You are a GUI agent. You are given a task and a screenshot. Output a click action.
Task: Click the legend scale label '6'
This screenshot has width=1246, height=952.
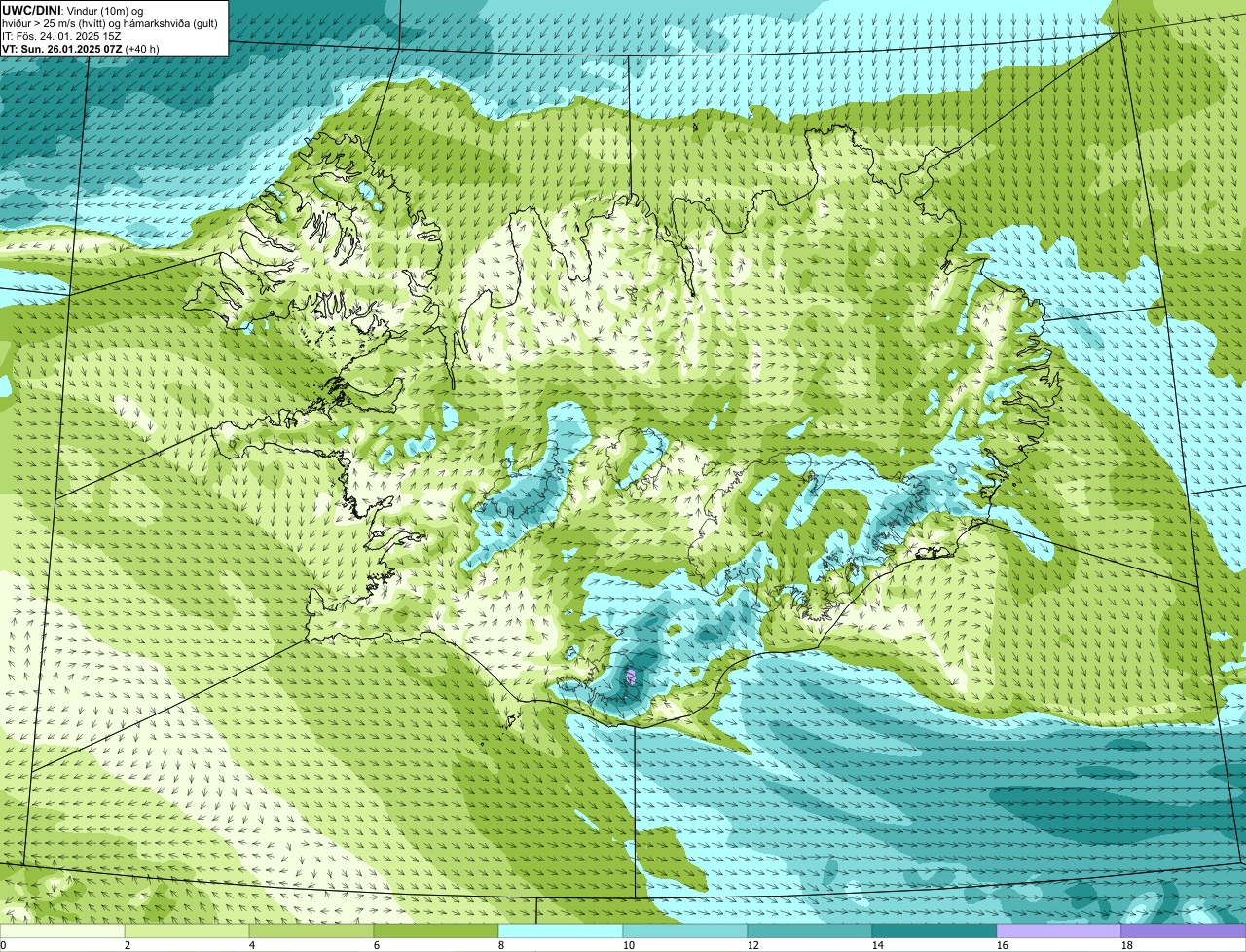(377, 945)
